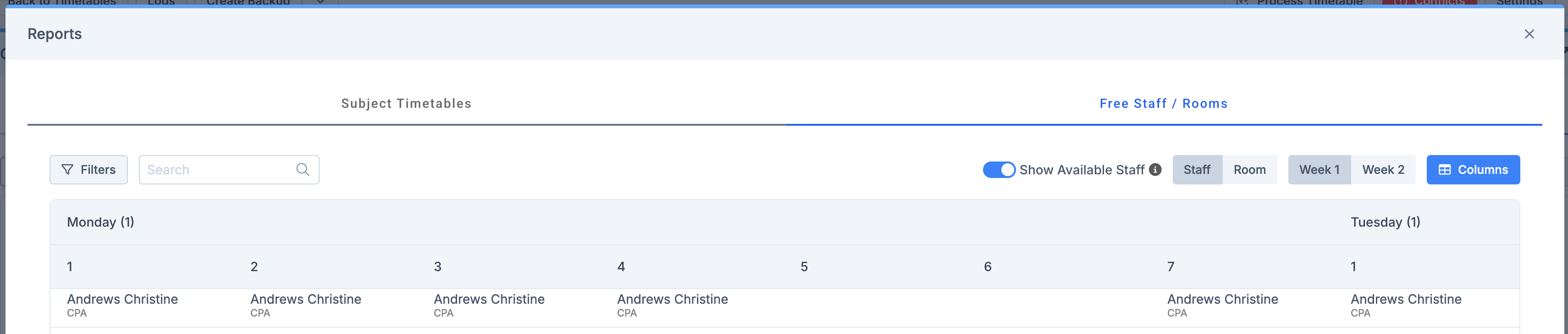Select Week 2

click(1382, 169)
